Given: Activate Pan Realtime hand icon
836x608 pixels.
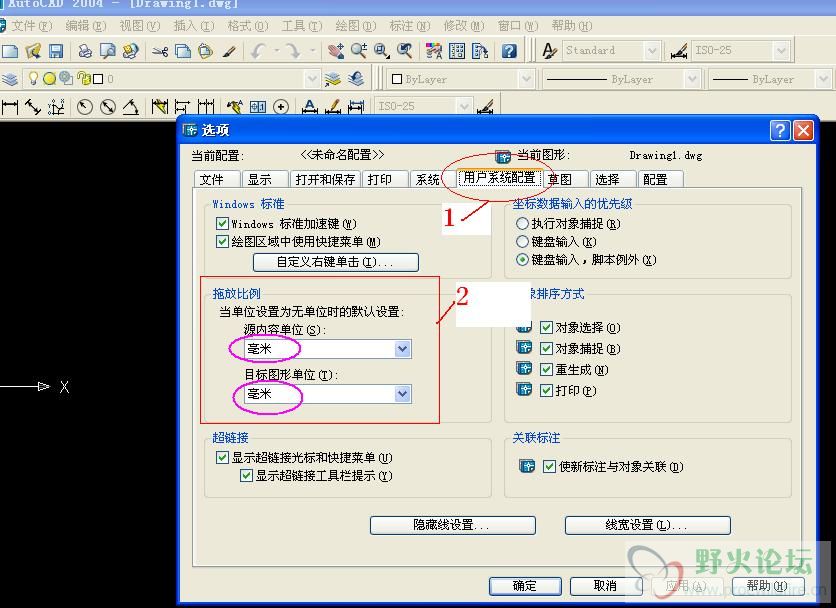Looking at the screenshot, I should pos(335,51).
